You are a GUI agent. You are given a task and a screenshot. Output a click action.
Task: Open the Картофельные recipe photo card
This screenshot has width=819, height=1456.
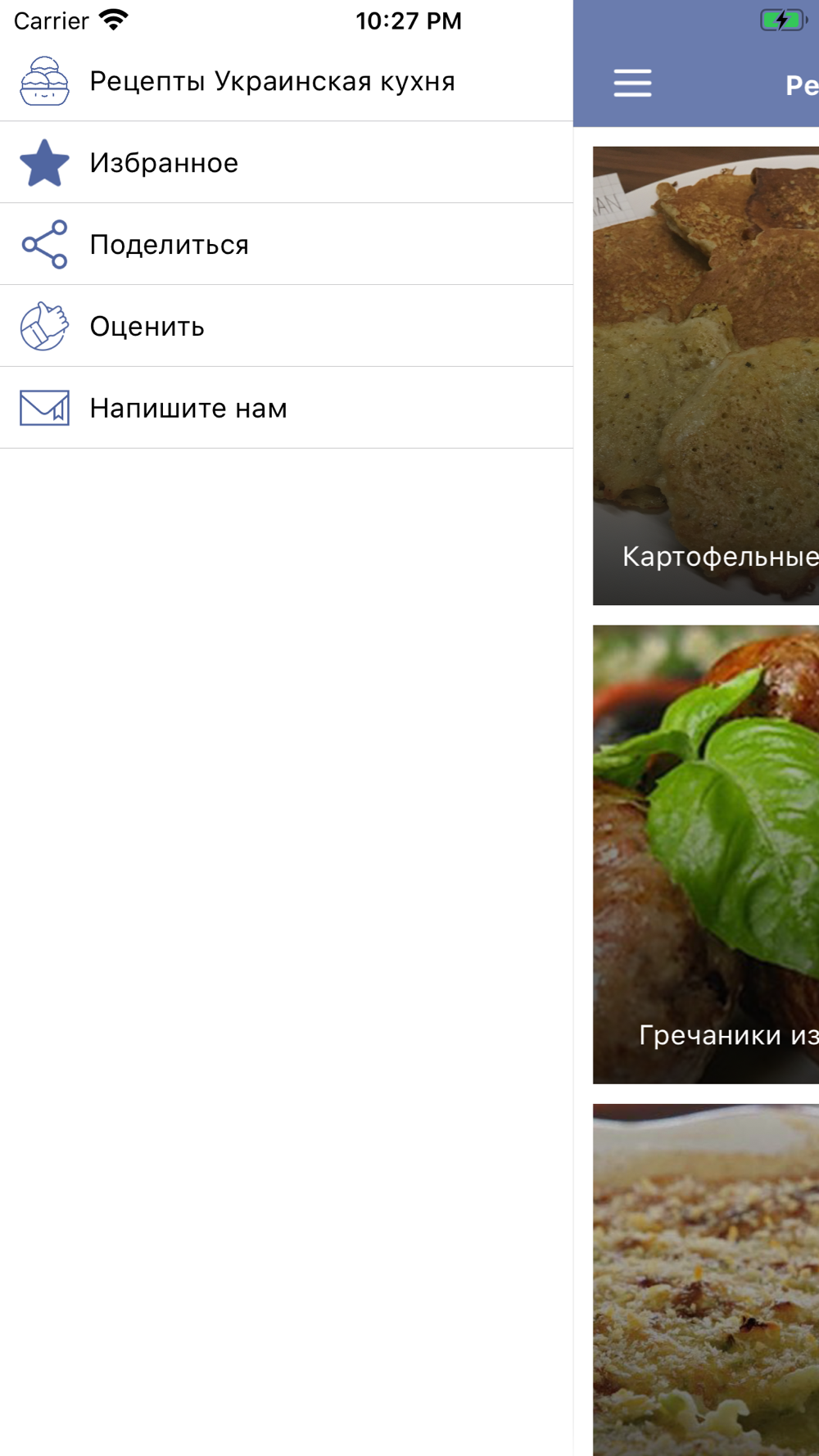706,376
